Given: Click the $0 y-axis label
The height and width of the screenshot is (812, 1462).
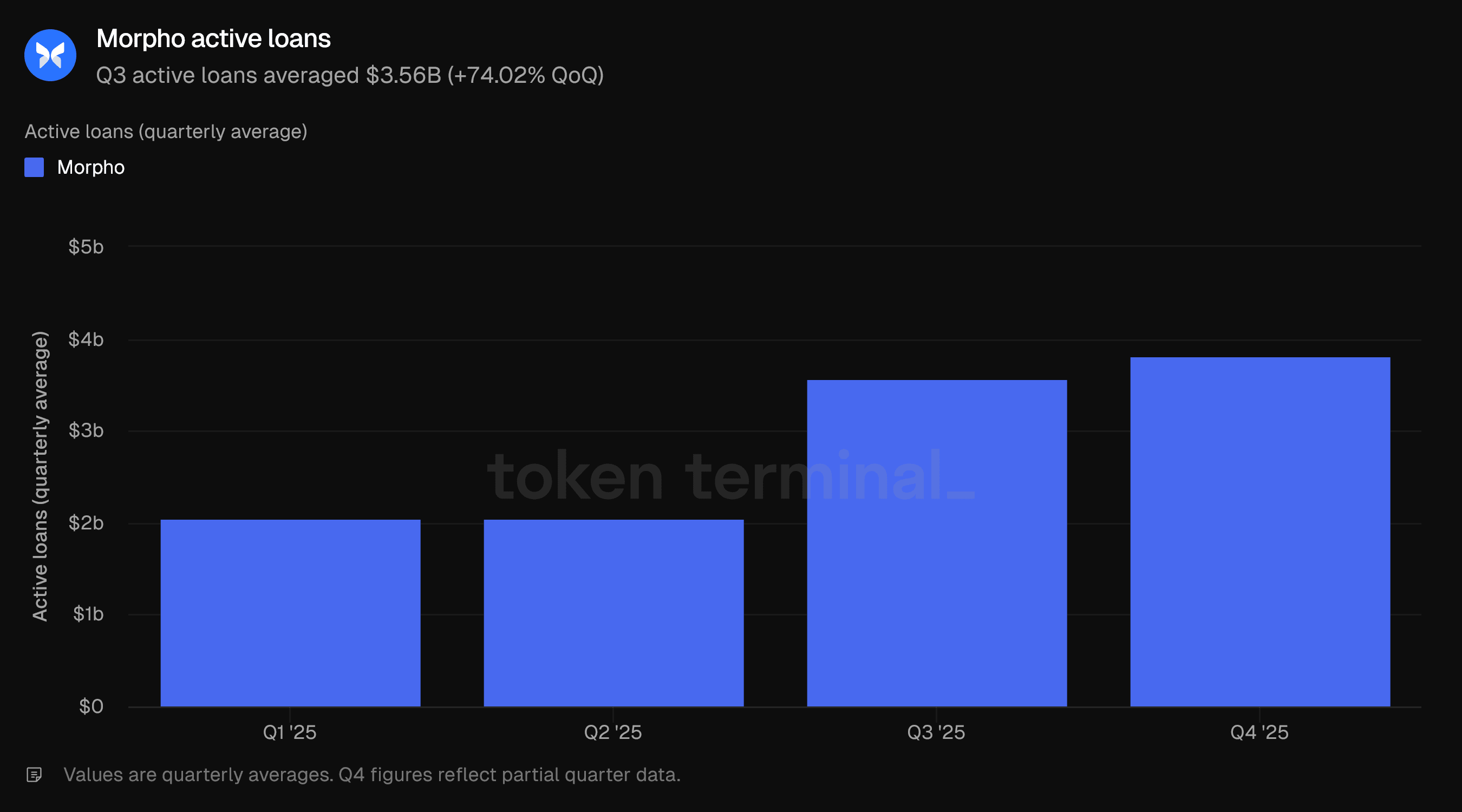Looking at the screenshot, I should click(x=92, y=706).
